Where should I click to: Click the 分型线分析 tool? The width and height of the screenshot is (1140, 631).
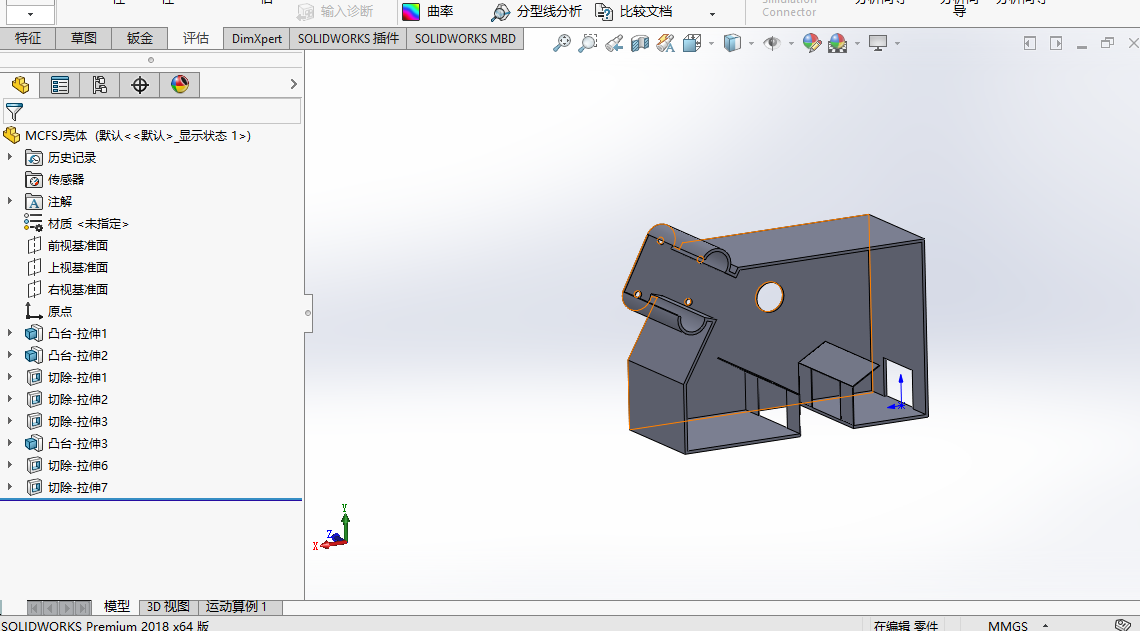click(537, 12)
